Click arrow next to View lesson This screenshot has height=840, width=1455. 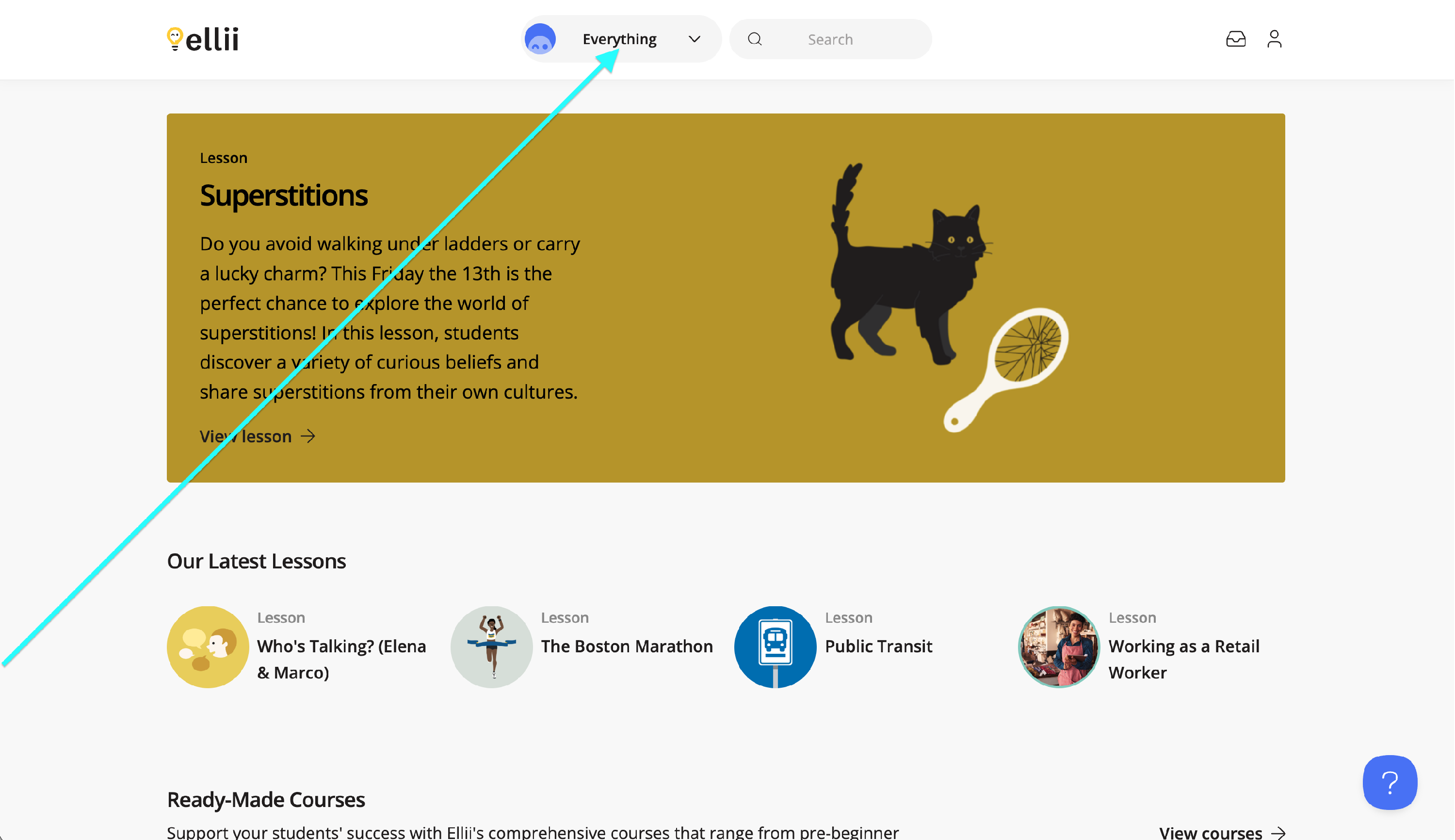tap(308, 436)
